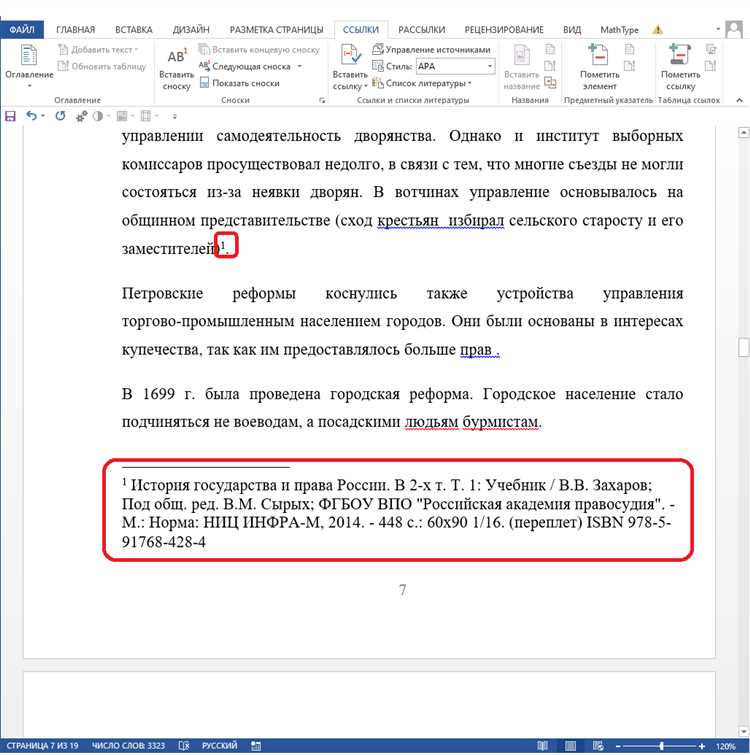The height and width of the screenshot is (755, 750).
Task: Customize quick access toolbar dropdown
Action: click(x=174, y=117)
